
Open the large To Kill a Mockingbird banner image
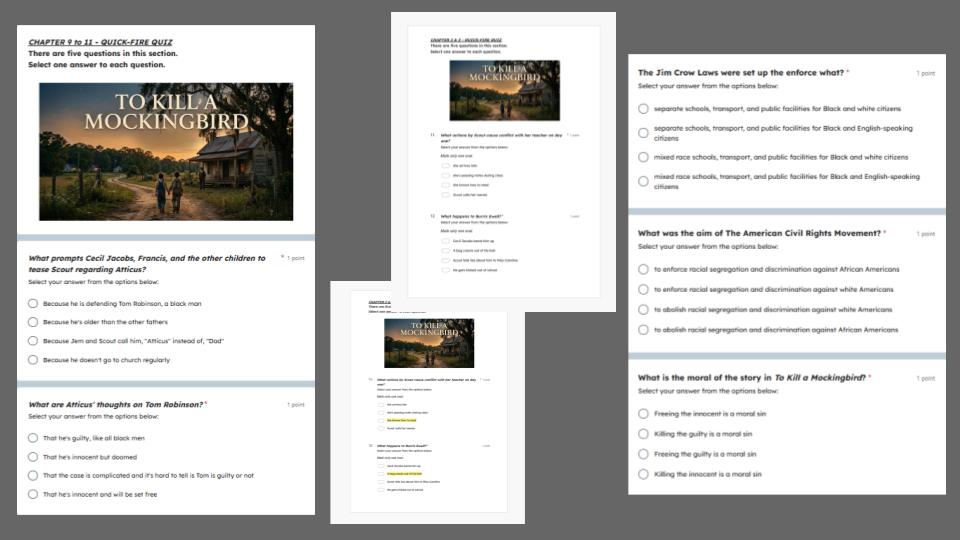click(x=166, y=152)
